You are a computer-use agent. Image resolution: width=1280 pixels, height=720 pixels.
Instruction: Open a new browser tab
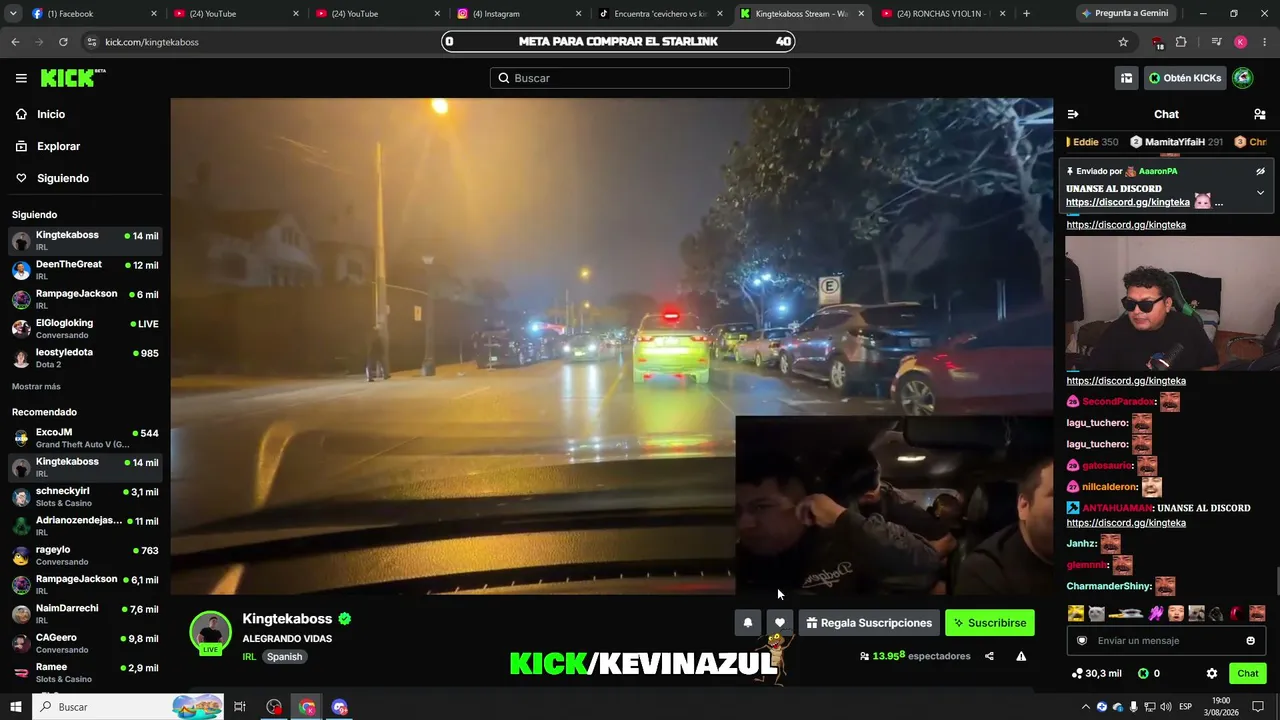[1026, 14]
